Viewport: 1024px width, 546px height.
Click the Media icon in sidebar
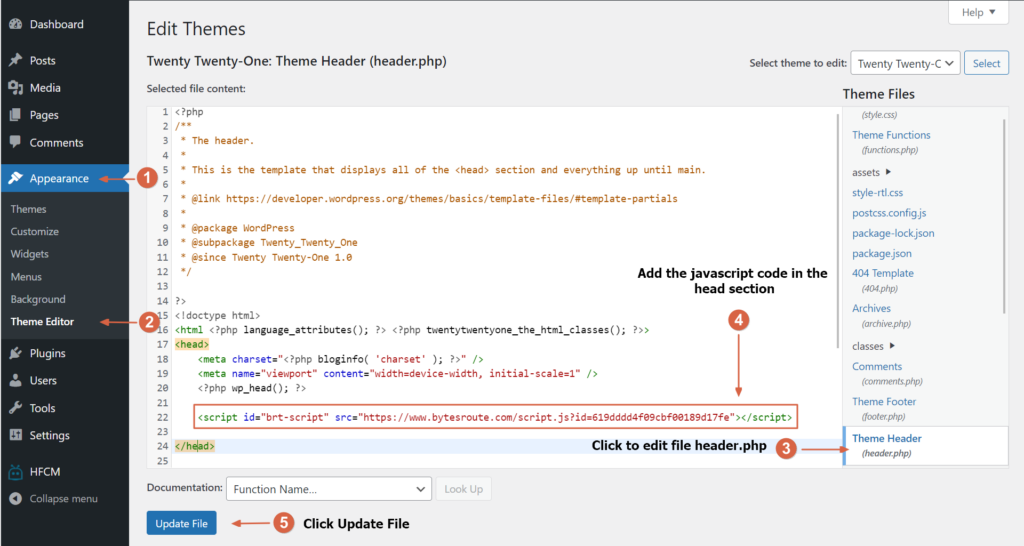coord(16,88)
